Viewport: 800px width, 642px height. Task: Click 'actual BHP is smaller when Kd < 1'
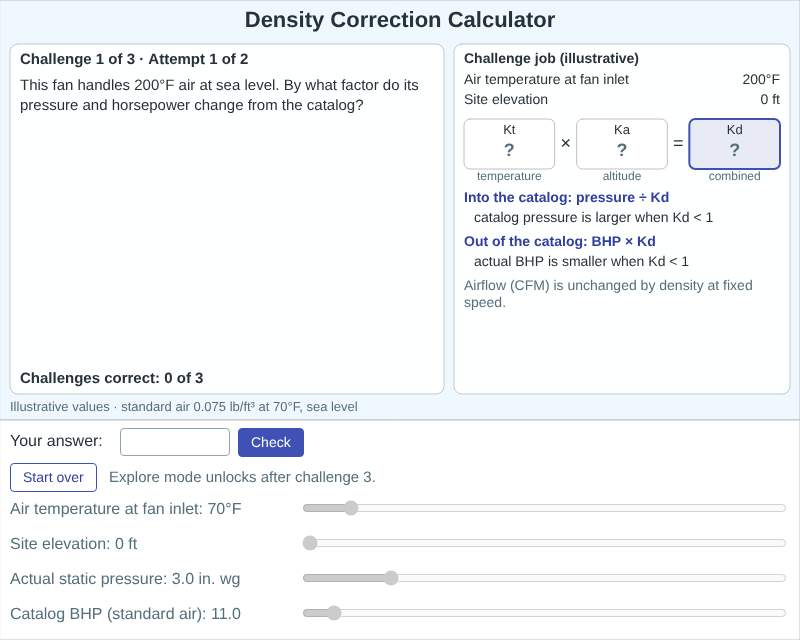click(582, 262)
